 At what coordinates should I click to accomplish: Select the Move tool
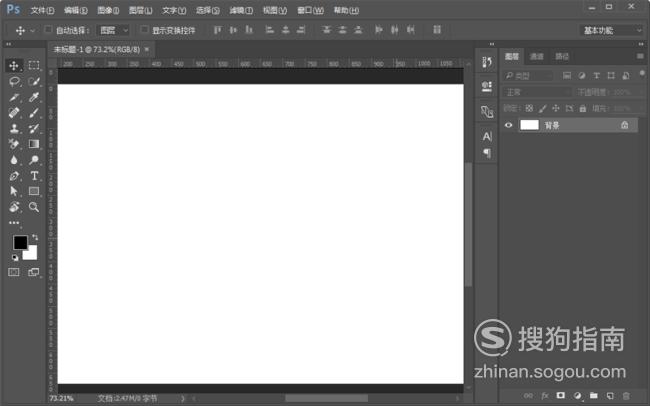click(x=14, y=66)
